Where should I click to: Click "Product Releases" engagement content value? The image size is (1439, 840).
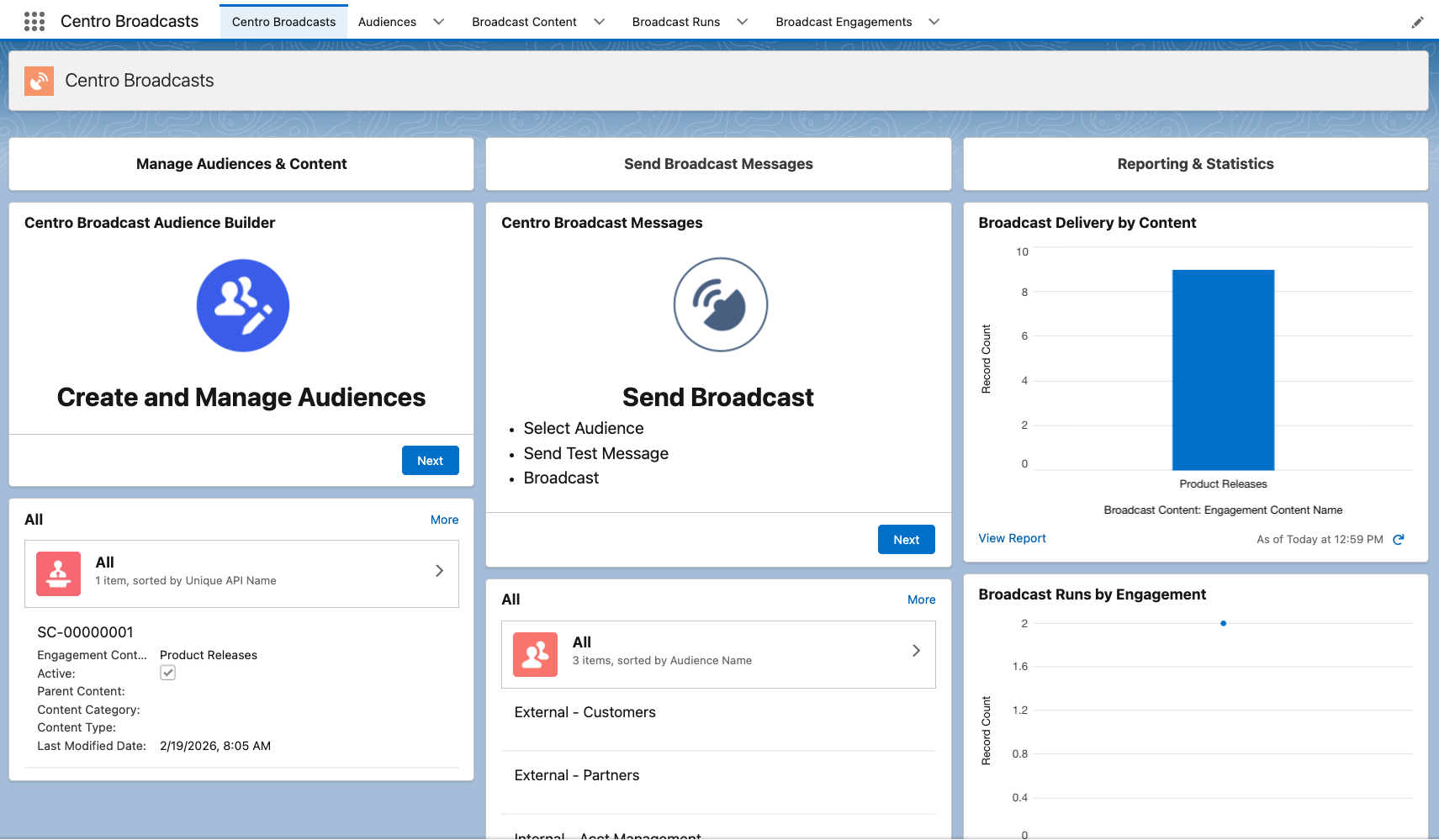coord(209,655)
